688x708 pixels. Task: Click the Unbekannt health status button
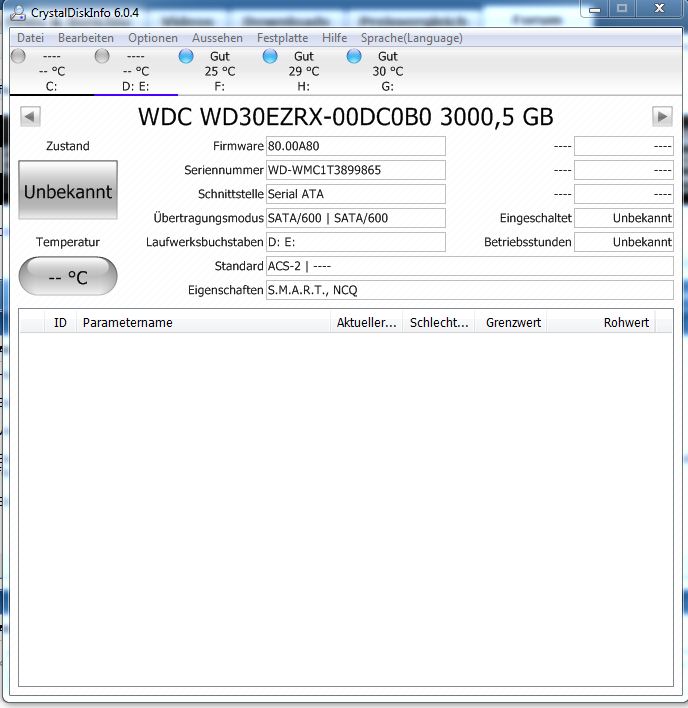pos(68,190)
